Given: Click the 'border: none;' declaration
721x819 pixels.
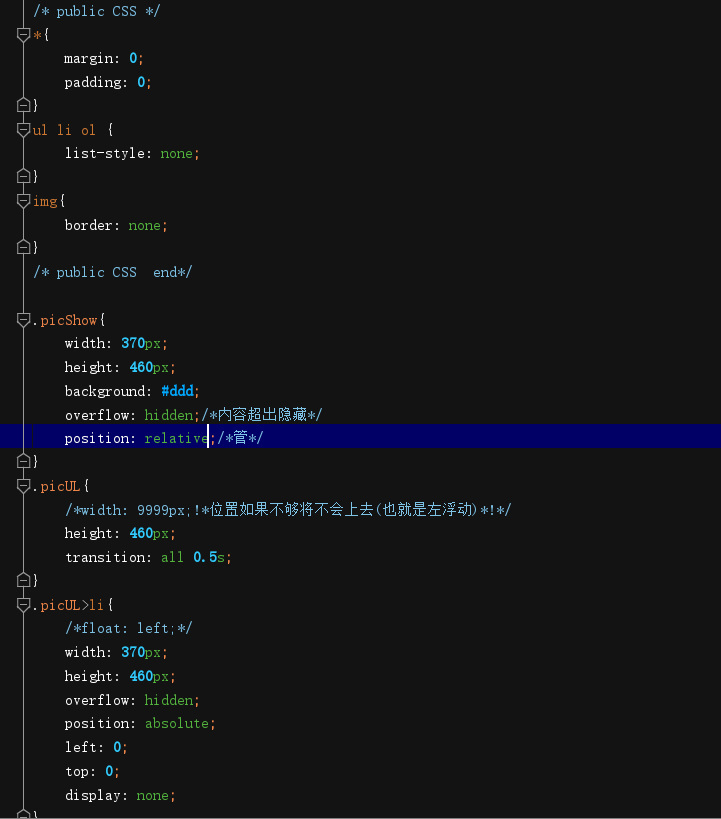Looking at the screenshot, I should (116, 225).
